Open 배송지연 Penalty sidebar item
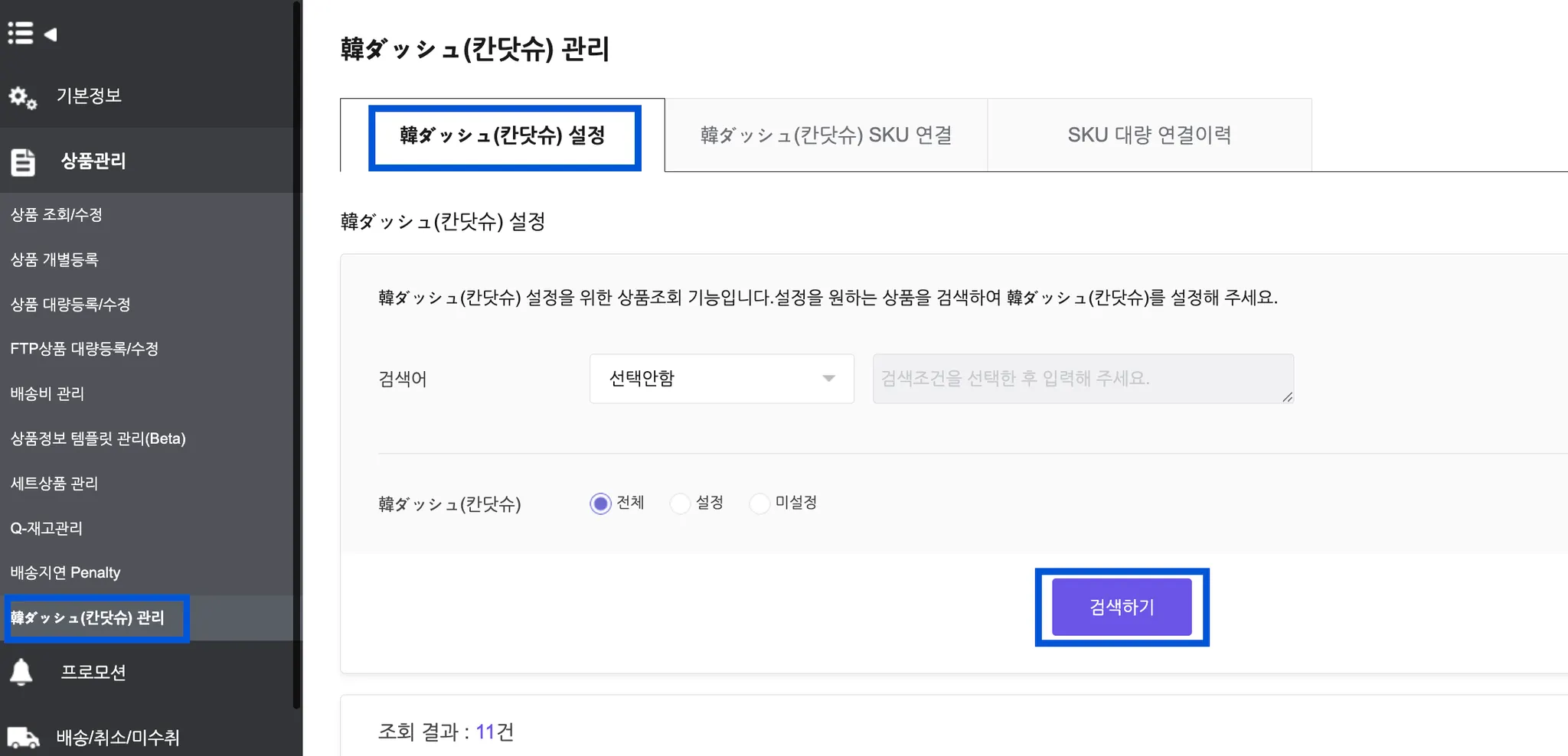Viewport: 1568px width, 756px height. pos(66,573)
